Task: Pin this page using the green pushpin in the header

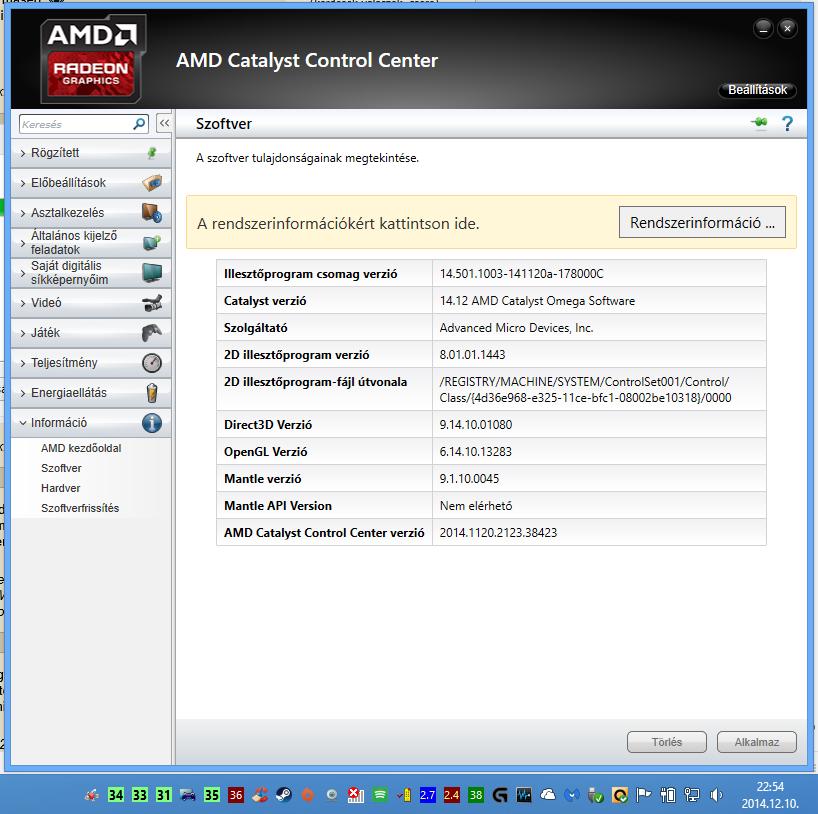Action: point(759,123)
